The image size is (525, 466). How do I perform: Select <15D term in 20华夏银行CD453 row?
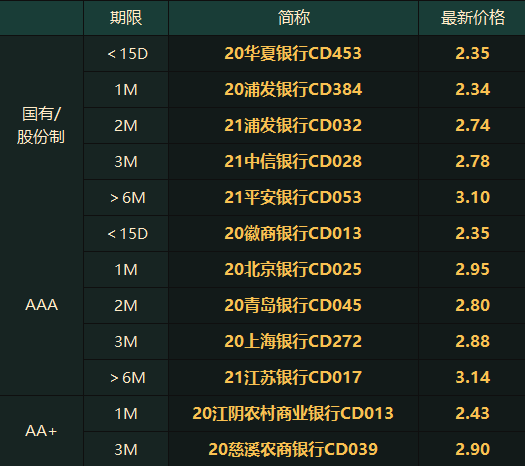tap(127, 54)
